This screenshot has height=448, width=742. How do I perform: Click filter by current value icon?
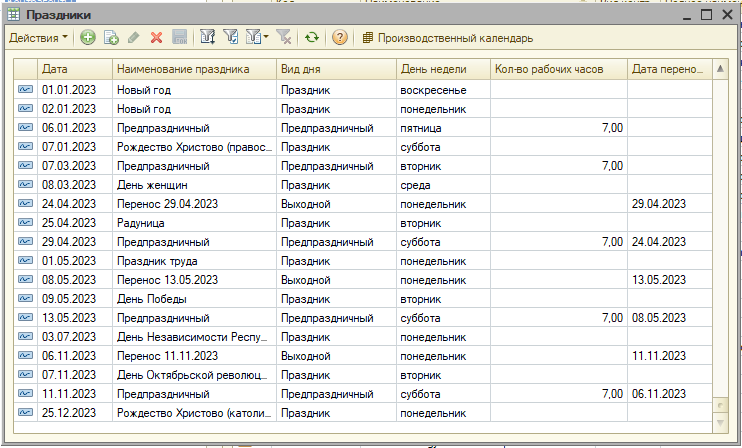[x=231, y=38]
